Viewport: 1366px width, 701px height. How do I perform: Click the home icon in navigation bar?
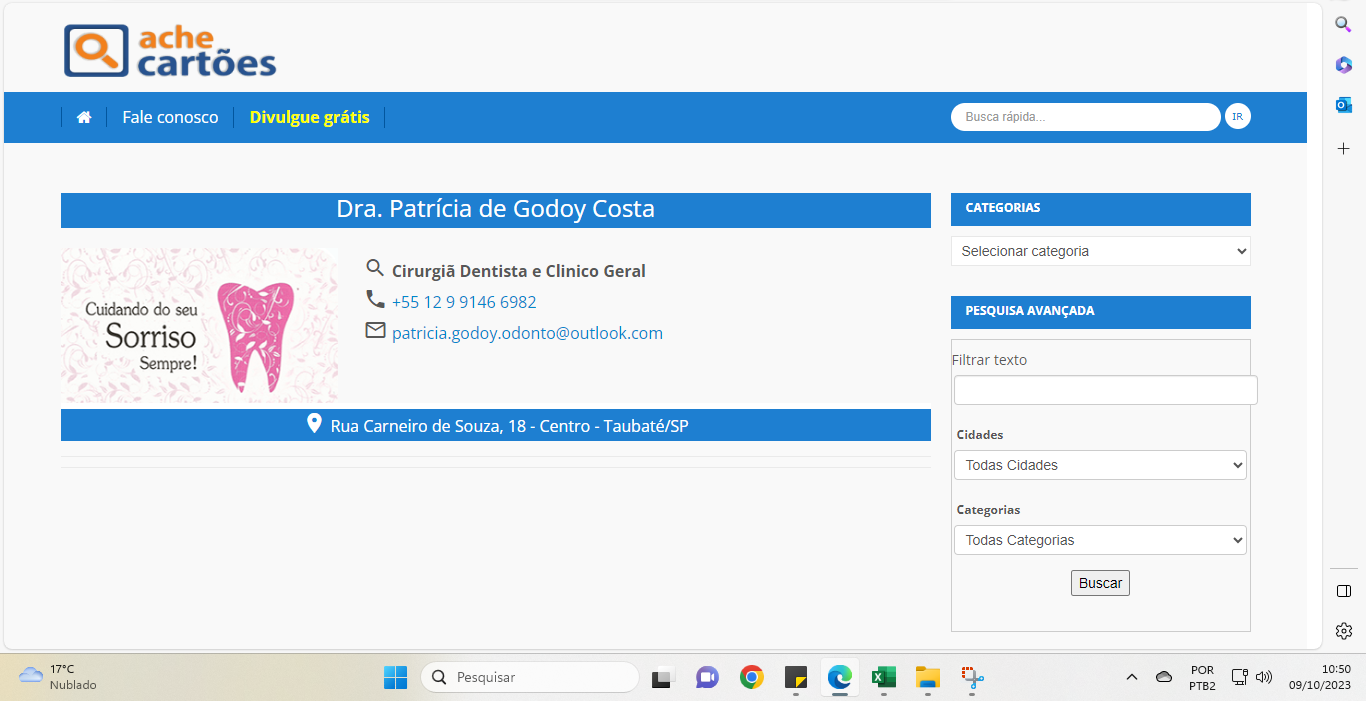[84, 118]
